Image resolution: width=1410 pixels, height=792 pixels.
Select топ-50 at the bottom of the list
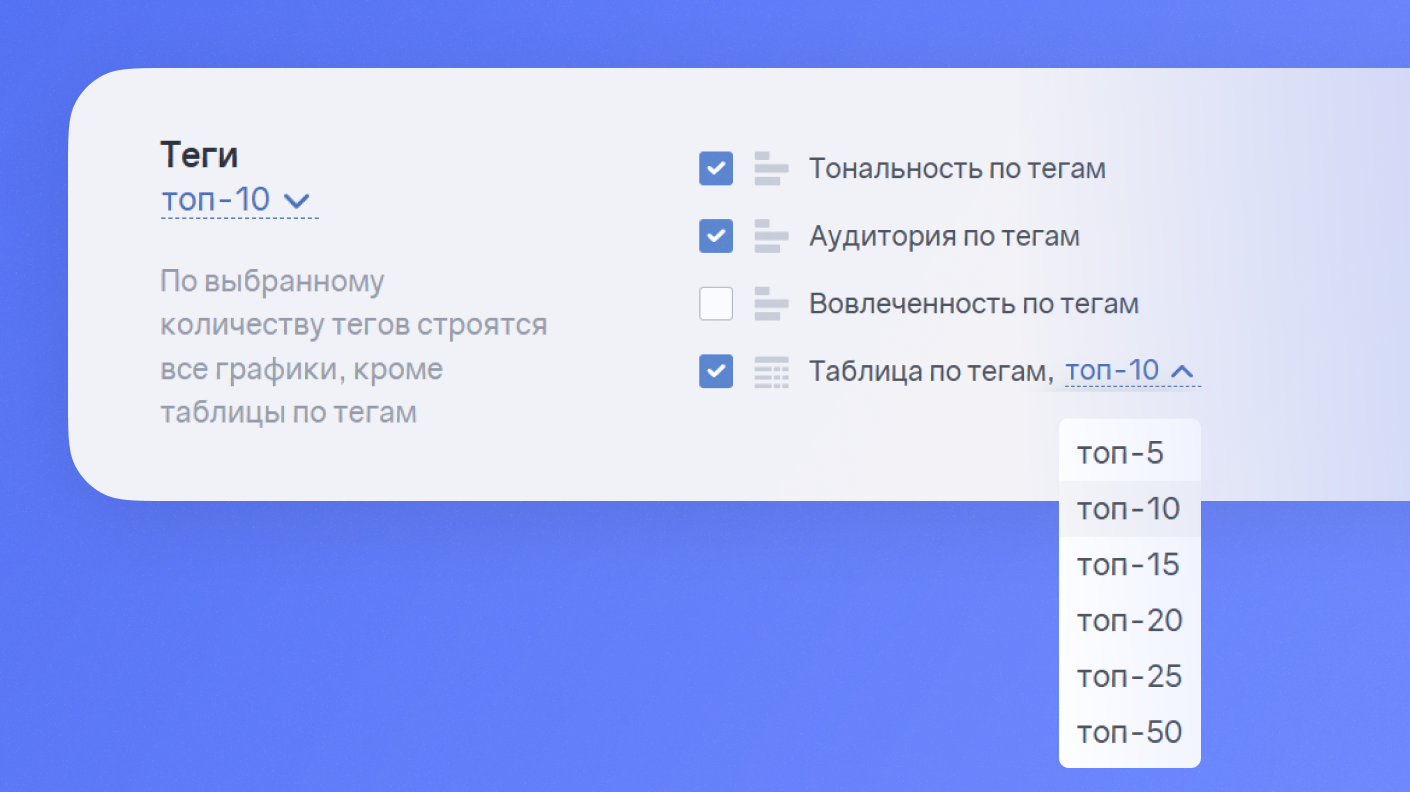(x=1129, y=733)
